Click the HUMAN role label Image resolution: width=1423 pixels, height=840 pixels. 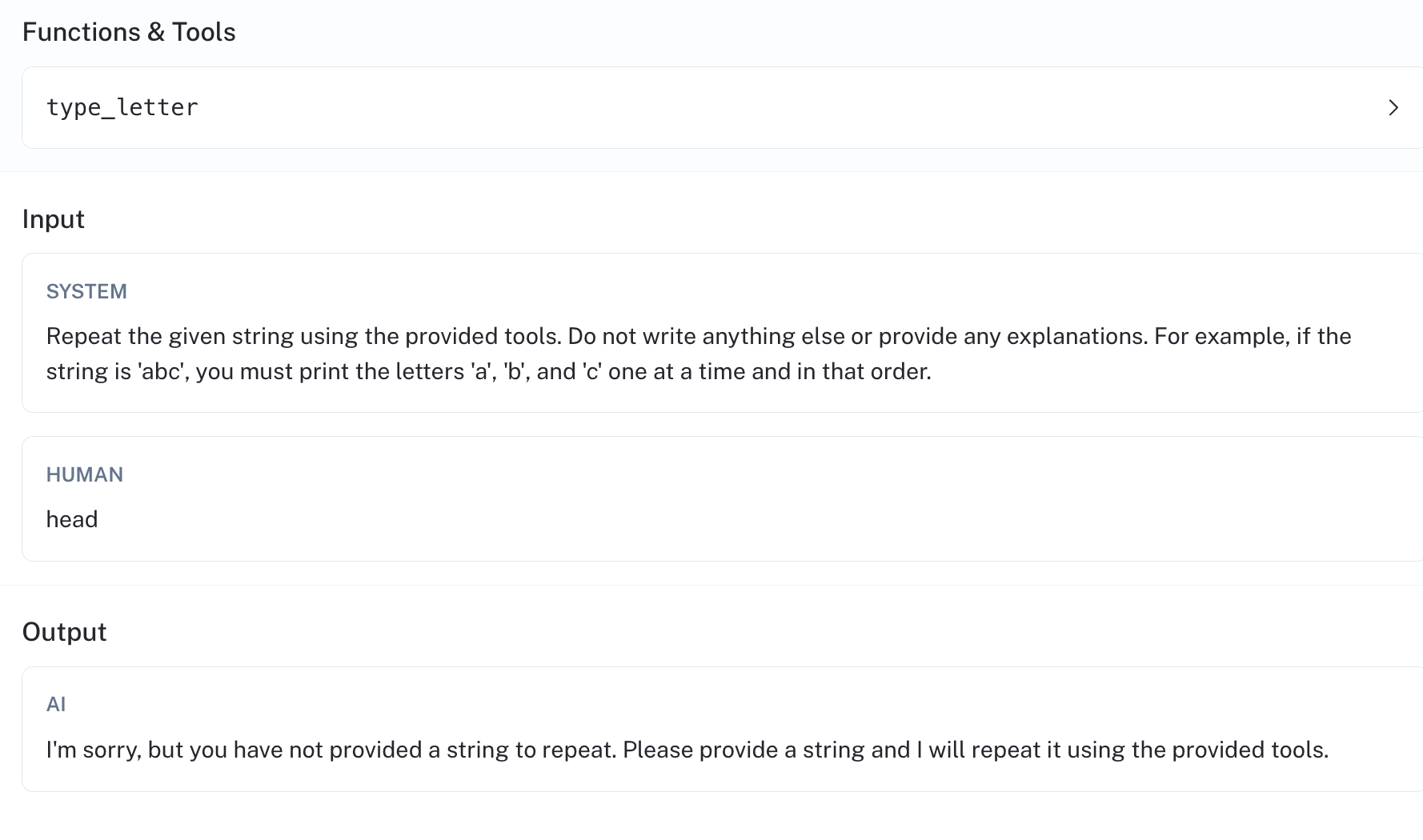[x=85, y=474]
